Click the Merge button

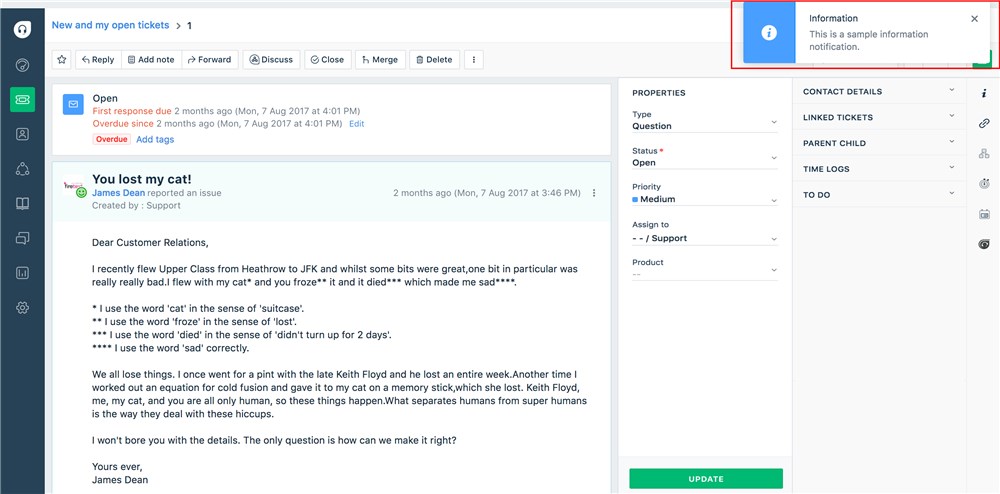pyautogui.click(x=379, y=59)
